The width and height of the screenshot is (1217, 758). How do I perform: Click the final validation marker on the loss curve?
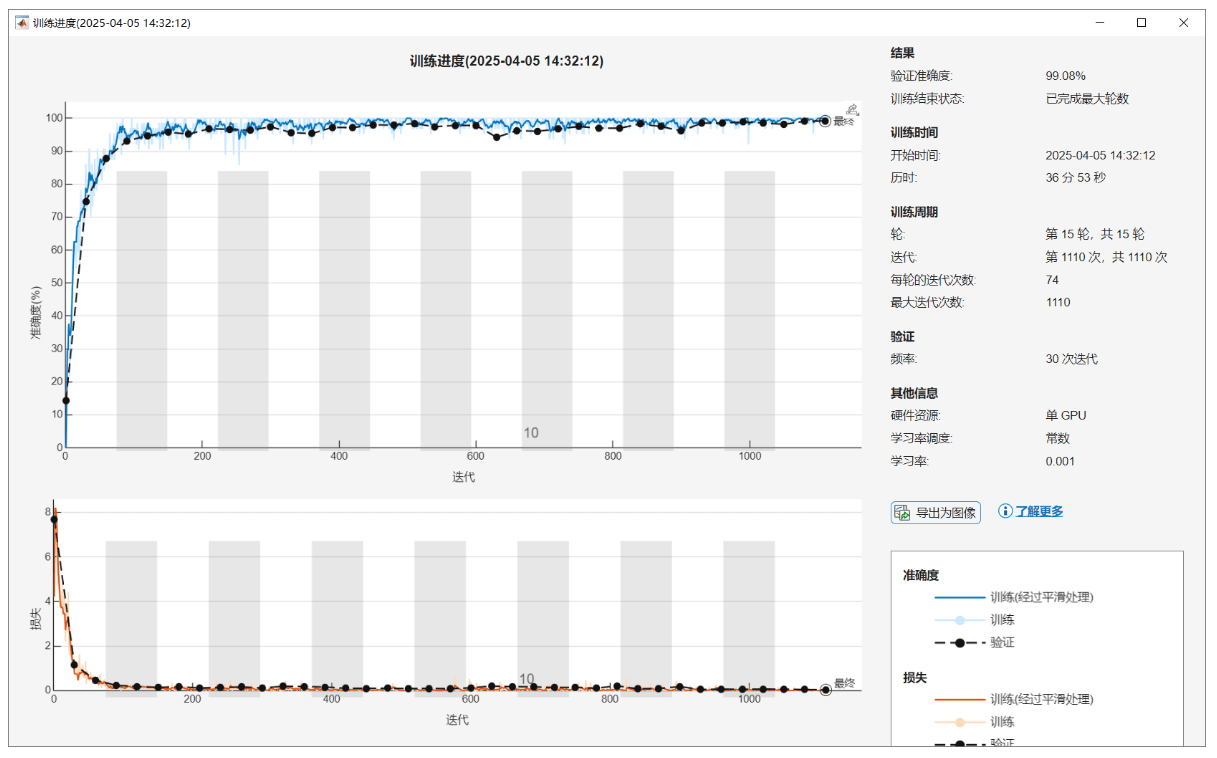(825, 689)
